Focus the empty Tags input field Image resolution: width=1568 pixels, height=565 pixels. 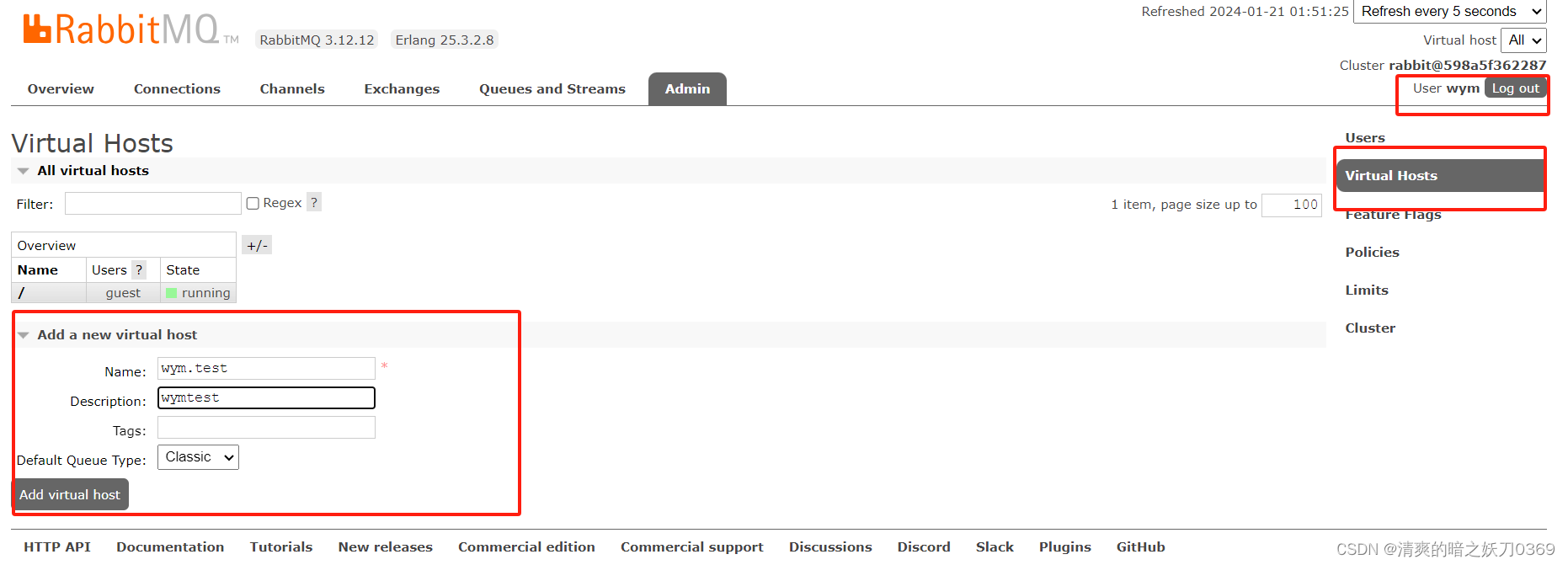click(266, 428)
